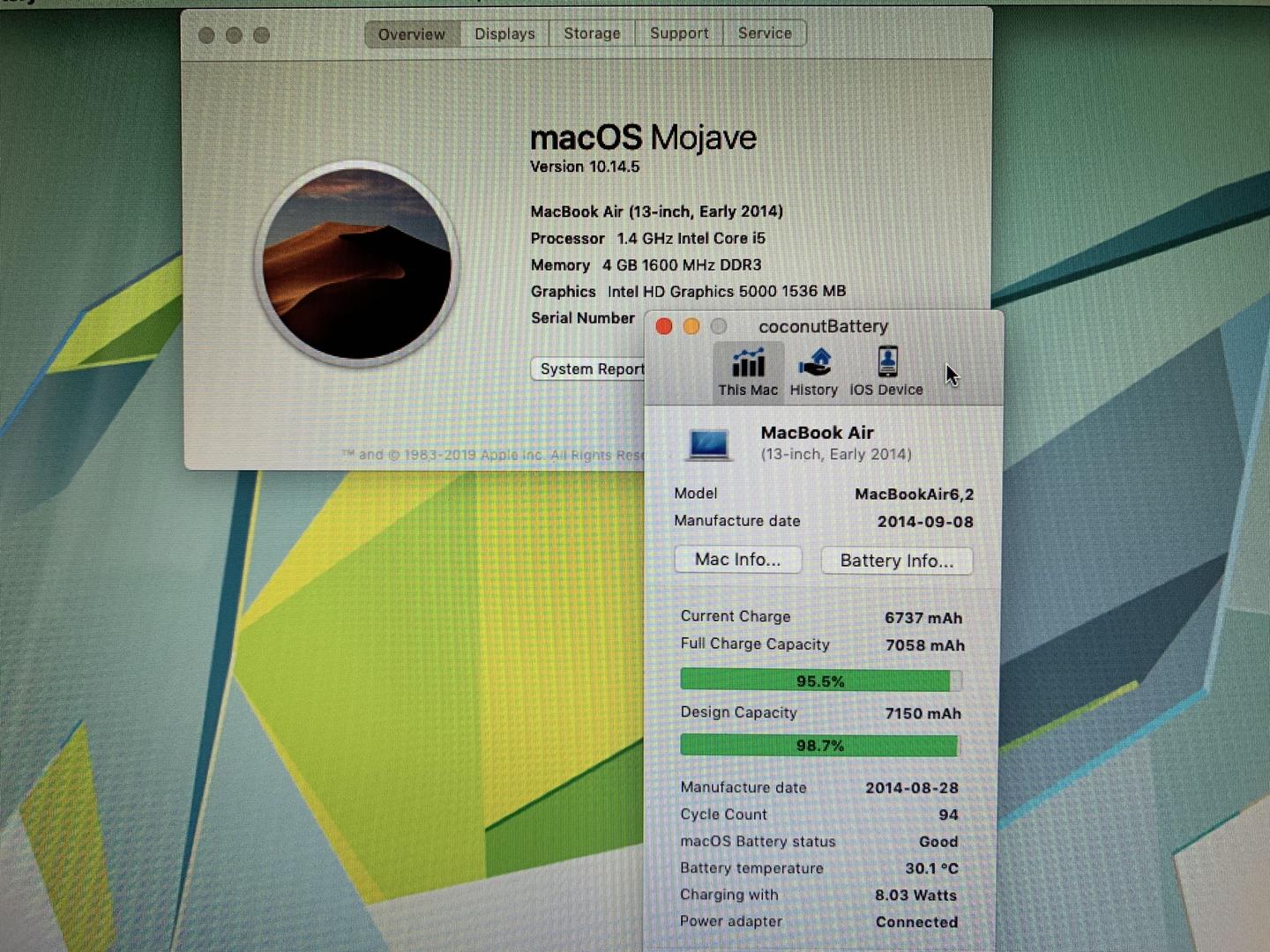
Task: Click the coconutBattery window title
Action: pyautogui.click(x=824, y=326)
